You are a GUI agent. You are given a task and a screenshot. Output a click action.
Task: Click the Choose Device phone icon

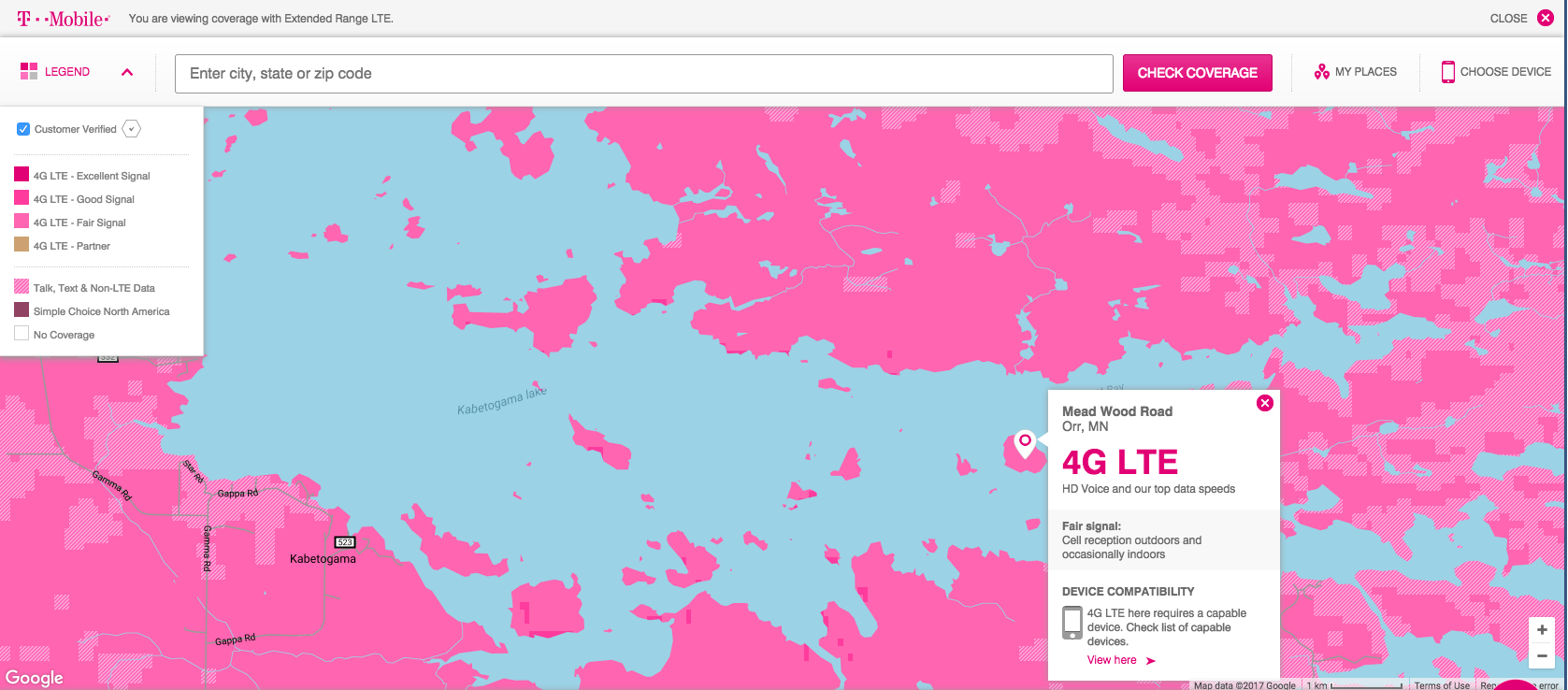tap(1447, 72)
